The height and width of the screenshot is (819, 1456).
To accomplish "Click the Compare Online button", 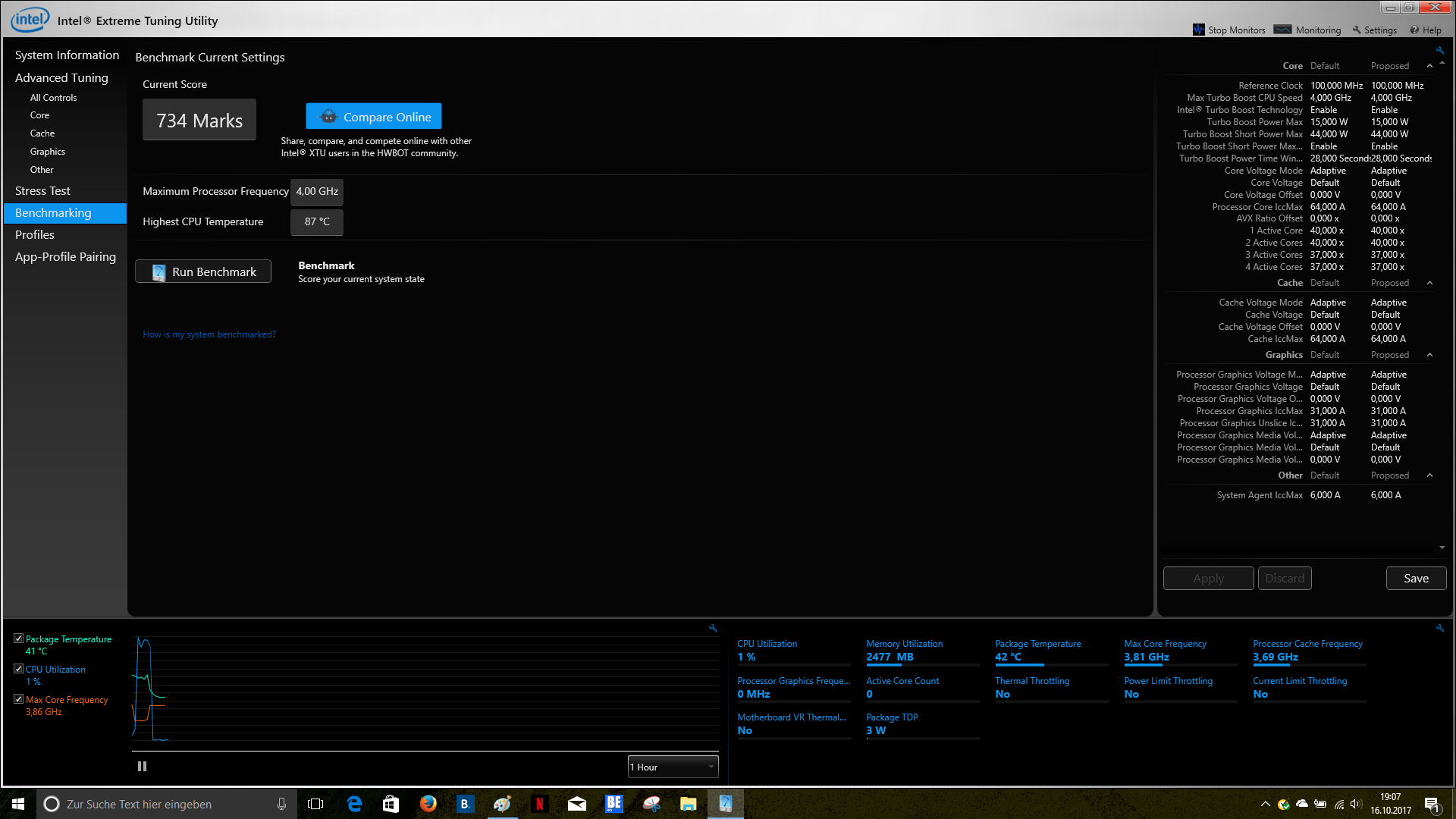I will [x=374, y=117].
